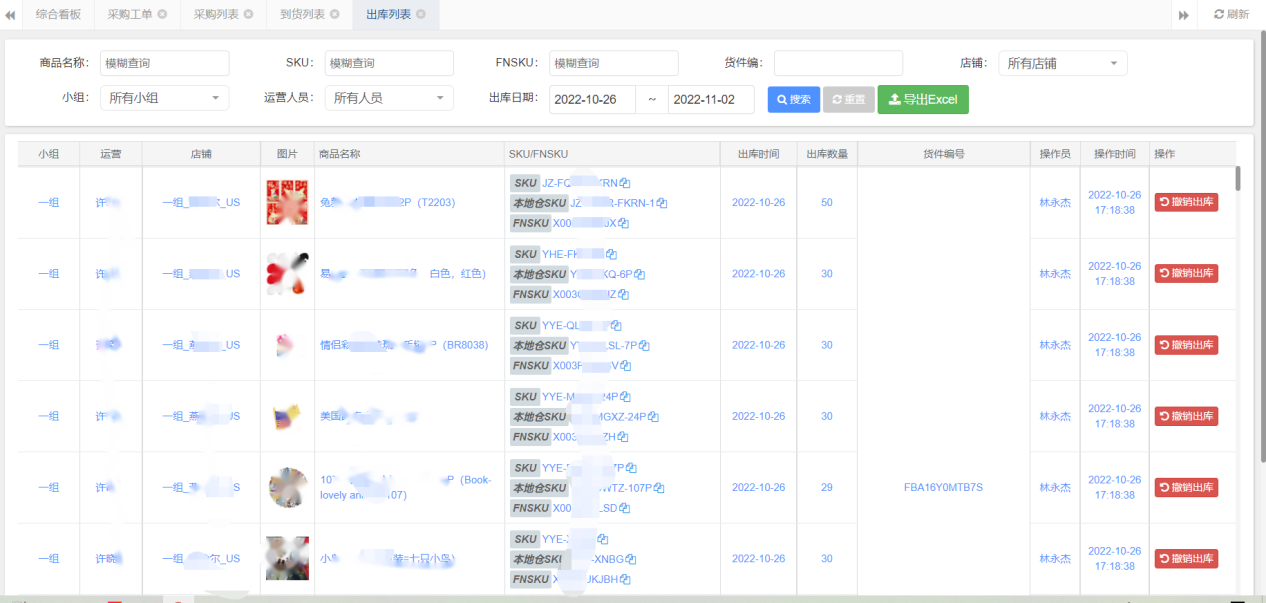Copy the FNSKU of the first row

tap(623, 223)
